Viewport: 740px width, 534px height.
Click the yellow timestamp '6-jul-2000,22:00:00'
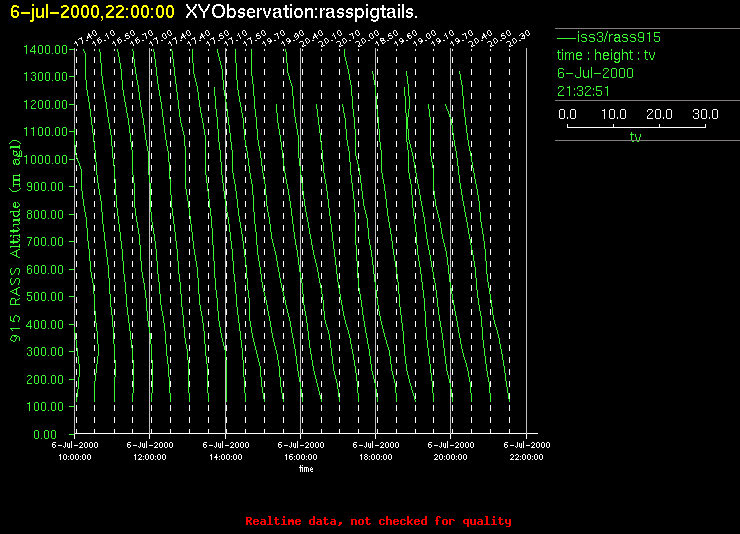tap(92, 12)
